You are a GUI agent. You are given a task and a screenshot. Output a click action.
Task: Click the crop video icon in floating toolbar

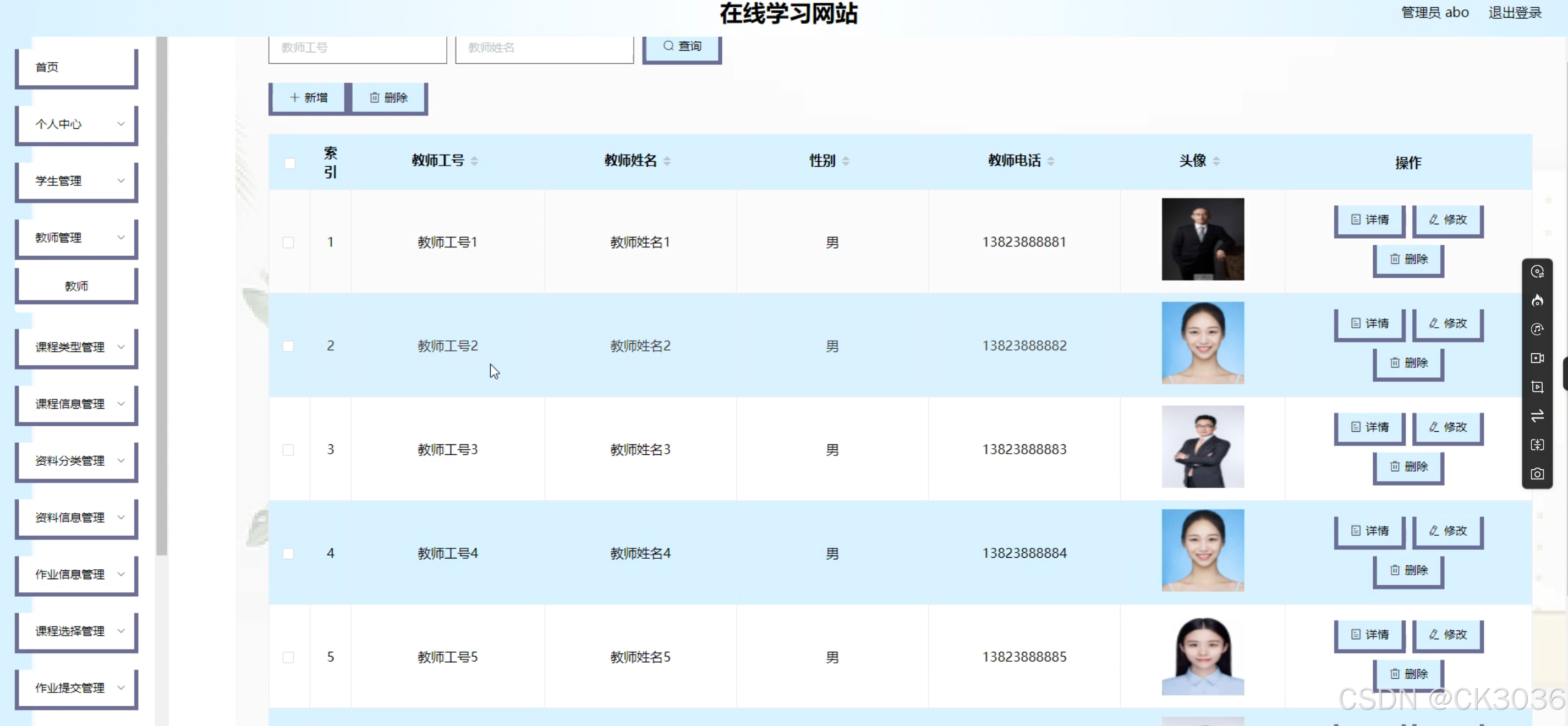pos(1537,387)
